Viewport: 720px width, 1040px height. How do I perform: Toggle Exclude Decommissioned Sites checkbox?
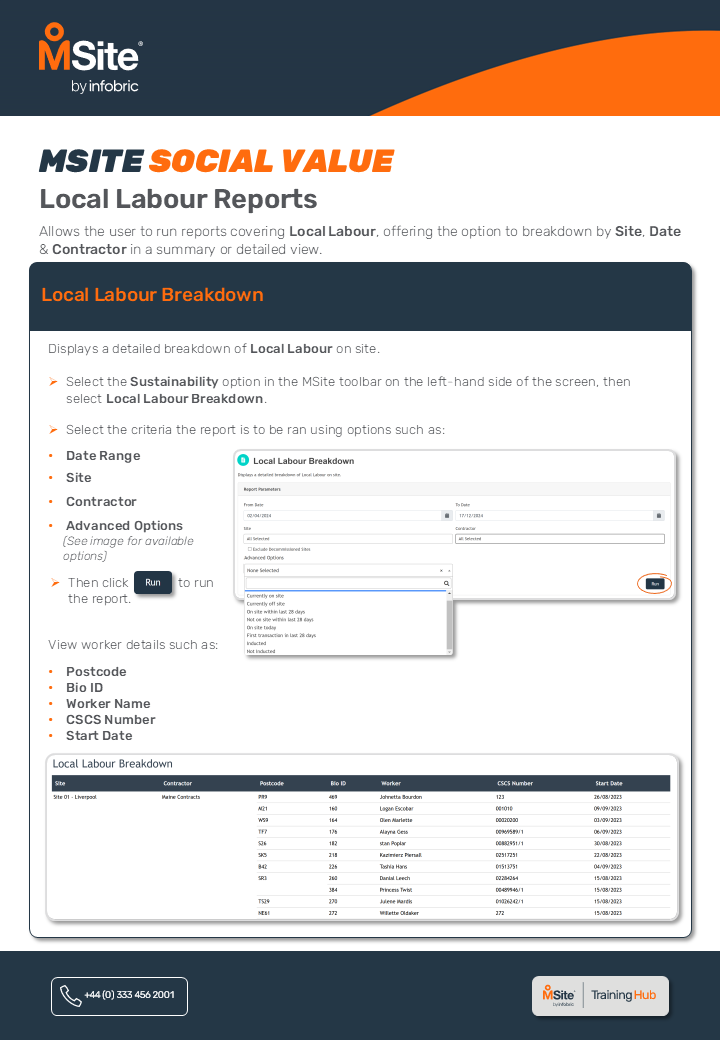249,549
